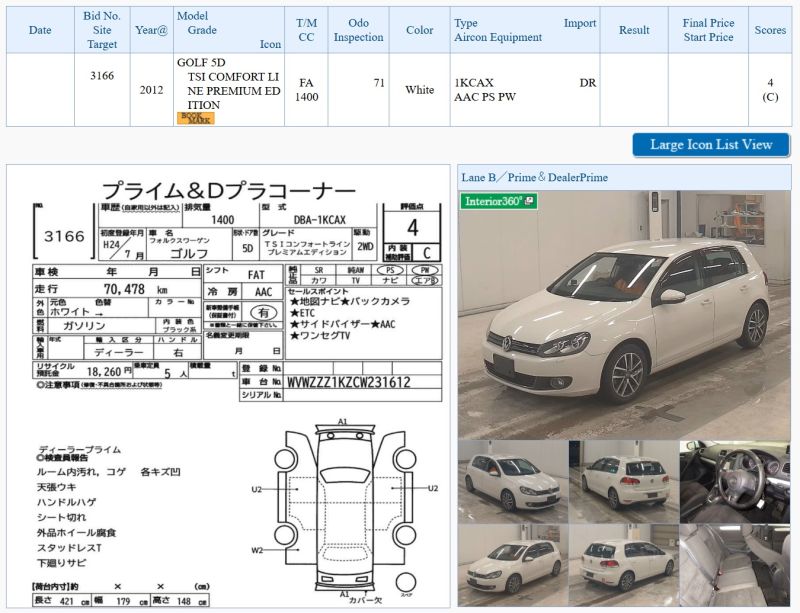
Task: Select bid number 3166 cell
Action: pyautogui.click(x=102, y=90)
